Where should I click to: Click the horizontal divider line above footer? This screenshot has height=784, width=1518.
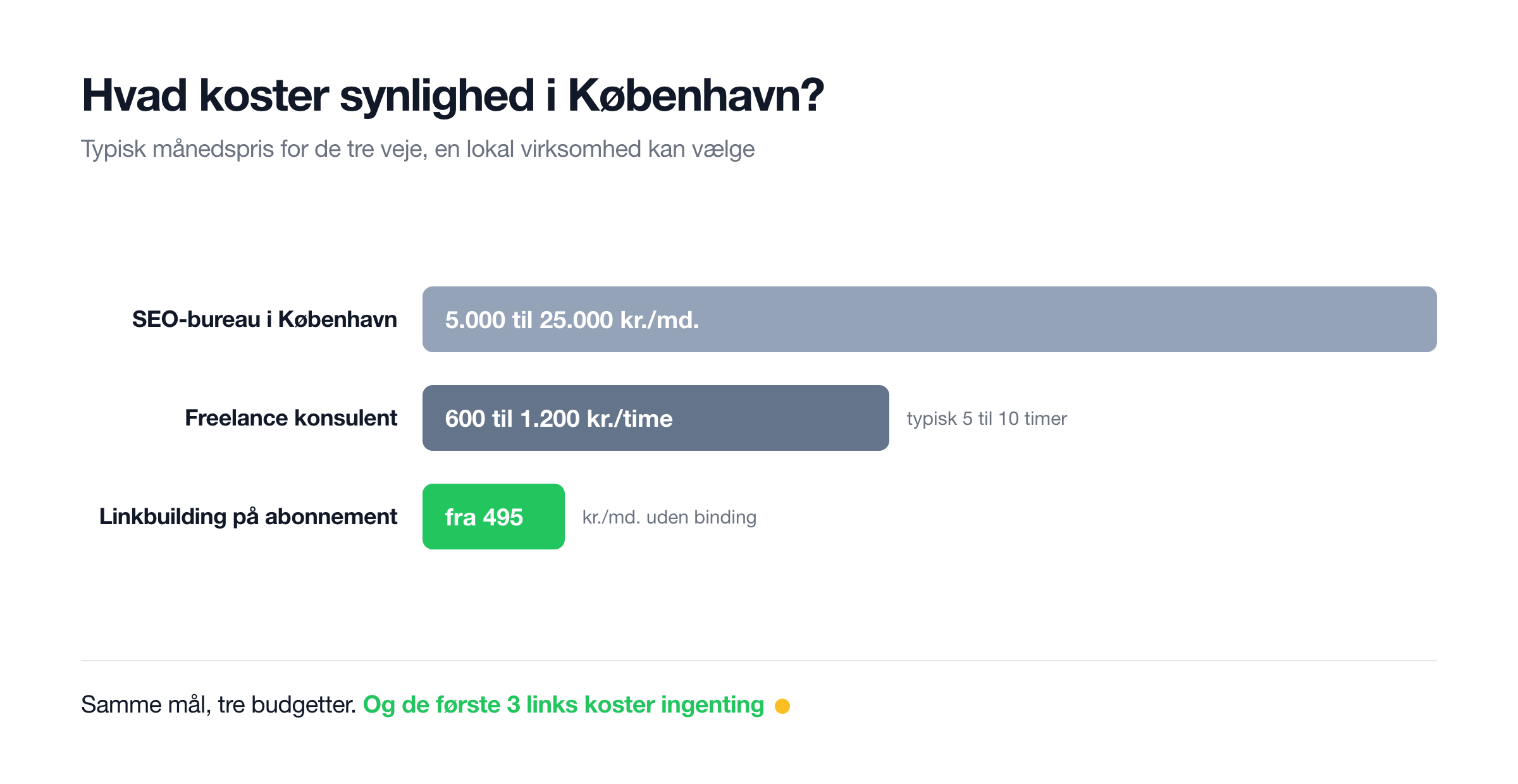click(759, 661)
